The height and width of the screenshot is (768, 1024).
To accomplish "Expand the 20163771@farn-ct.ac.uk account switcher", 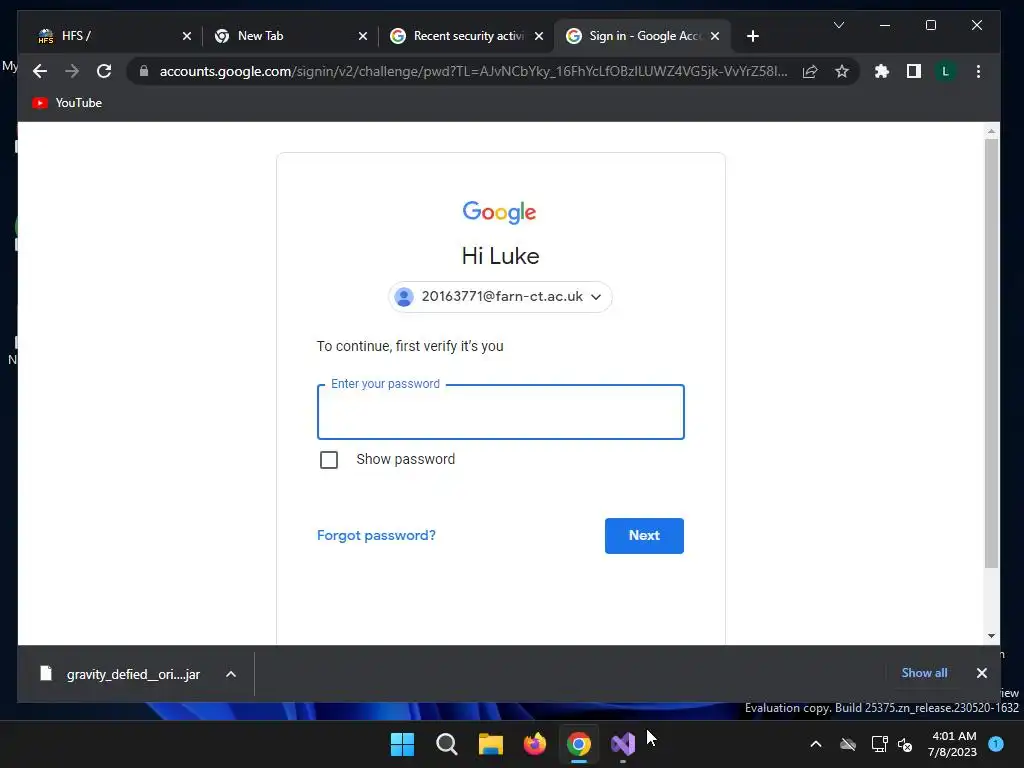I will click(500, 296).
